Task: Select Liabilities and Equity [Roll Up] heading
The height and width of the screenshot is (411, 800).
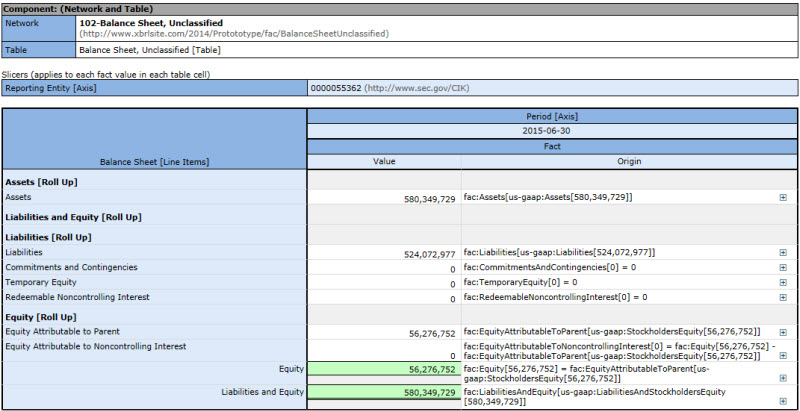Action: (73, 217)
